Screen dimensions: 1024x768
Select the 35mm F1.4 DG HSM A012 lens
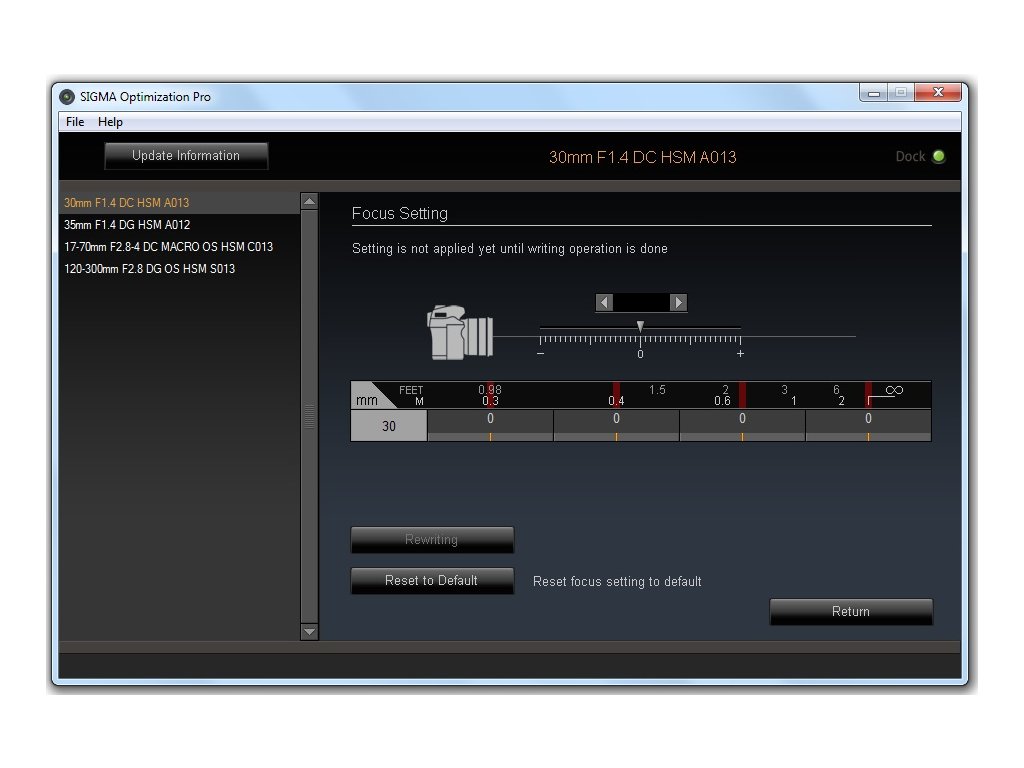coord(180,225)
